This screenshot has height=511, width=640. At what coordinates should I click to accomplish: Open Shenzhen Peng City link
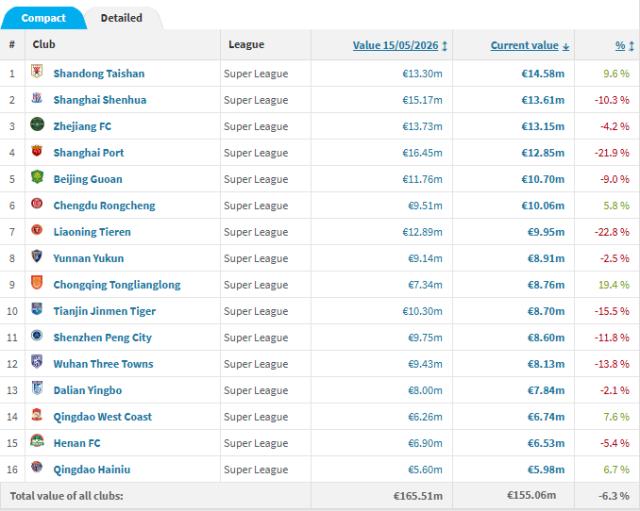[x=102, y=338]
